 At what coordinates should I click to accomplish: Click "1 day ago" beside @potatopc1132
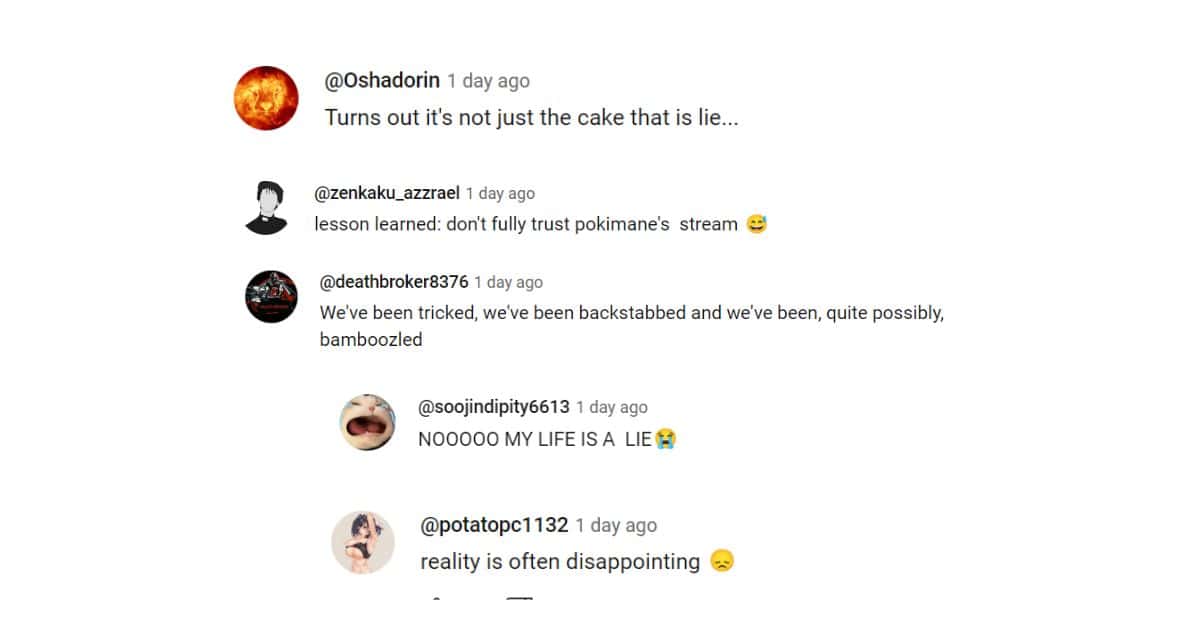(616, 525)
